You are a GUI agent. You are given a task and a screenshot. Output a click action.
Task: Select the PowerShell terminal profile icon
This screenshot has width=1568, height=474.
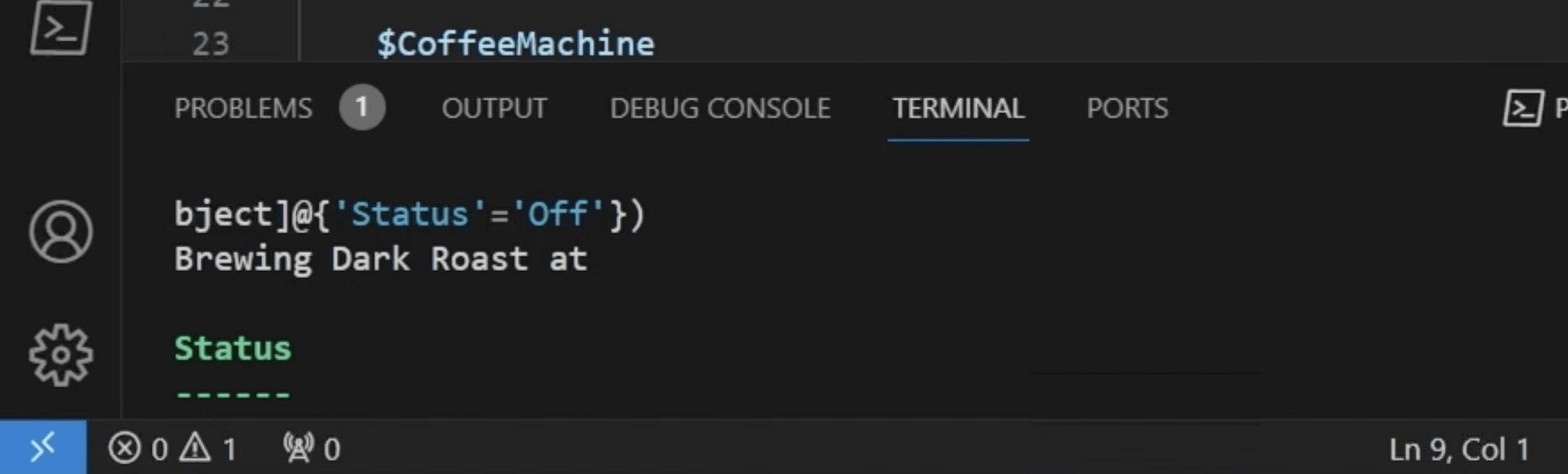coord(1523,108)
